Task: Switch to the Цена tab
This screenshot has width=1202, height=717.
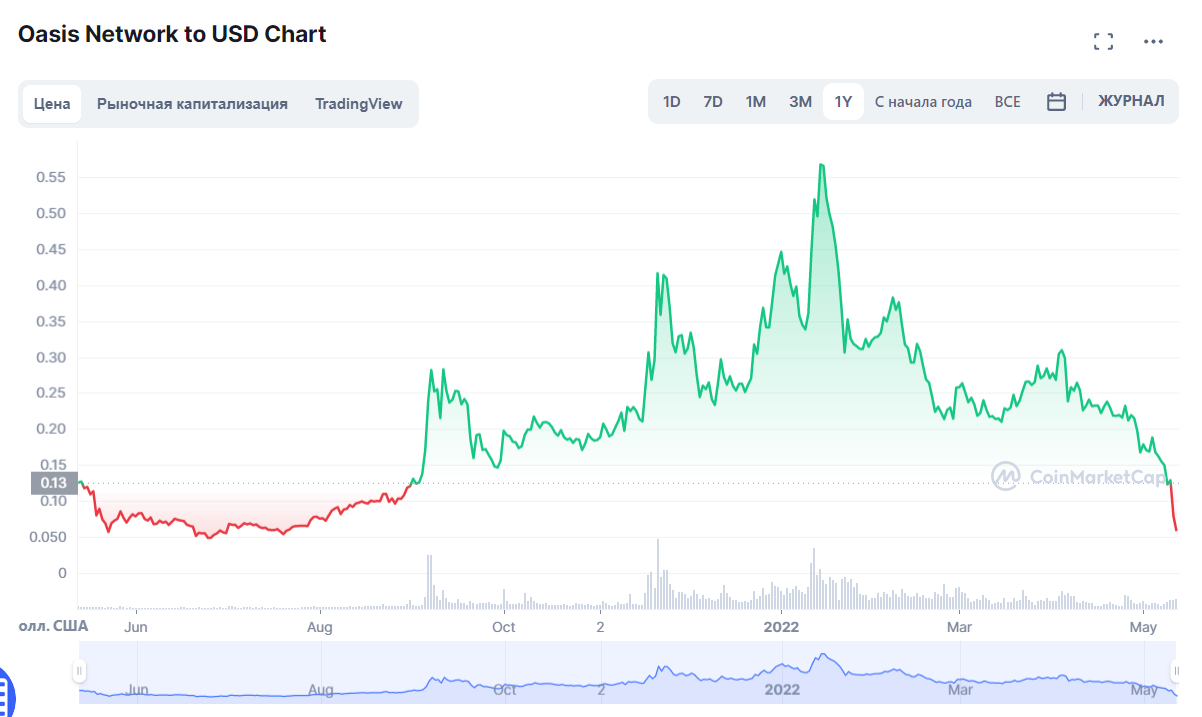Action: 52,104
